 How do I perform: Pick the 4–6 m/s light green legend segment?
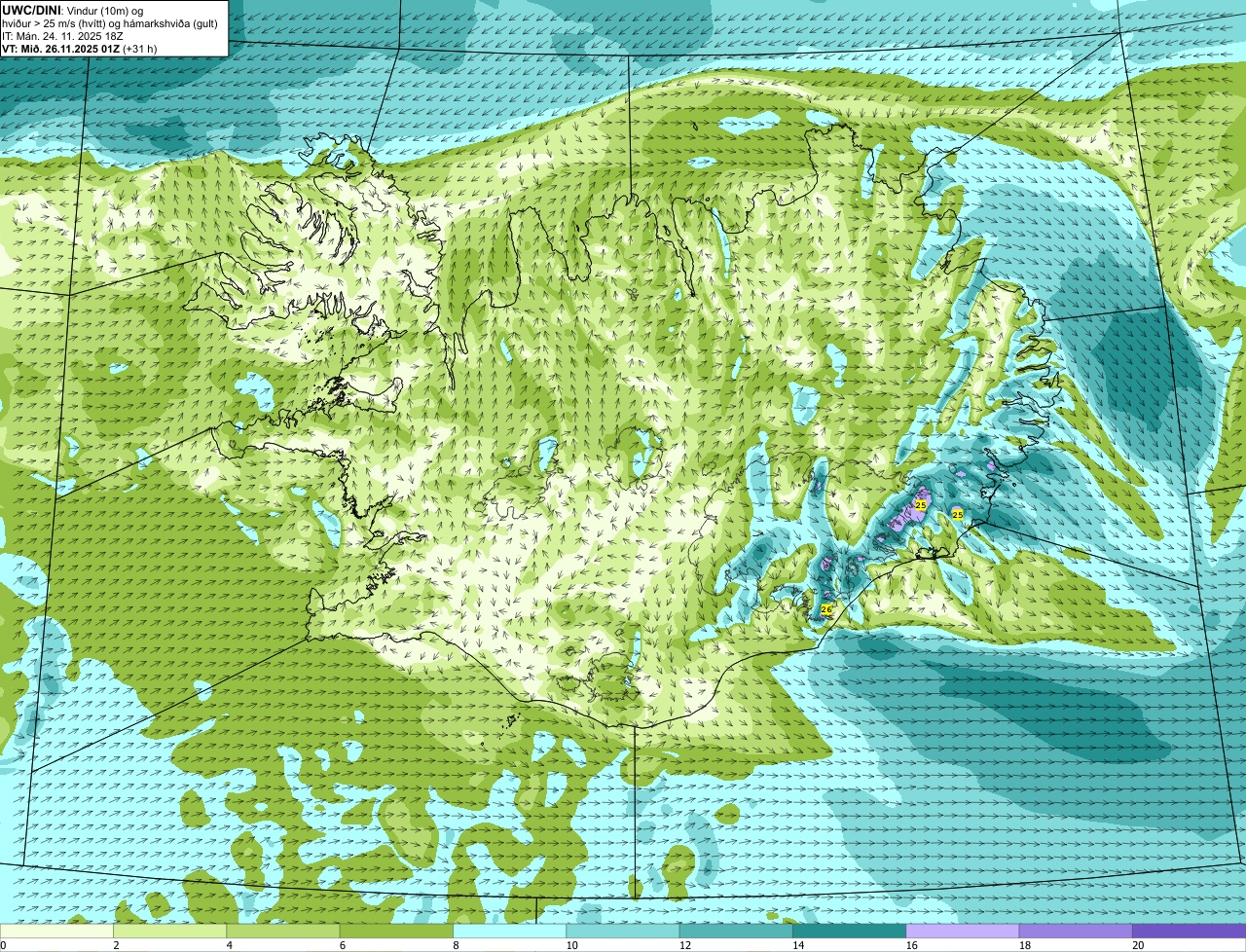pos(283,931)
